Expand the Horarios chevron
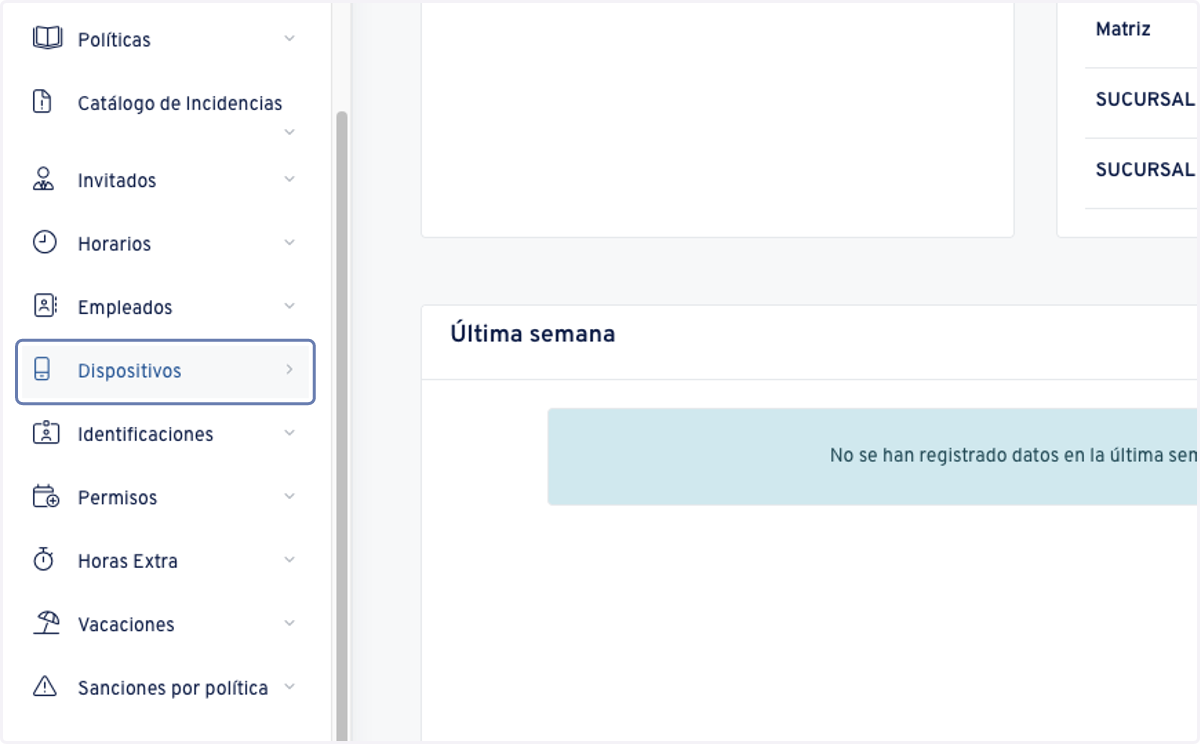1200x744 pixels. click(x=289, y=242)
